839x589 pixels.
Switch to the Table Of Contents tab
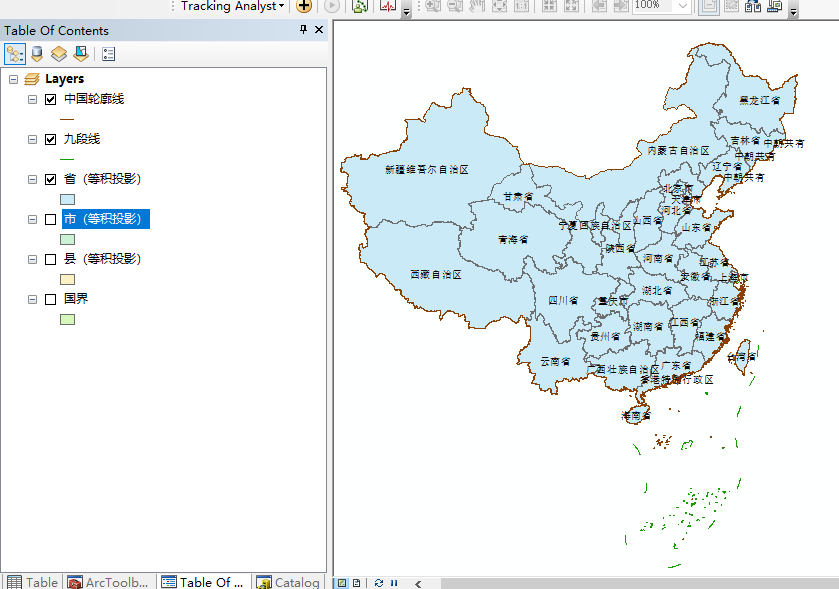[203, 582]
